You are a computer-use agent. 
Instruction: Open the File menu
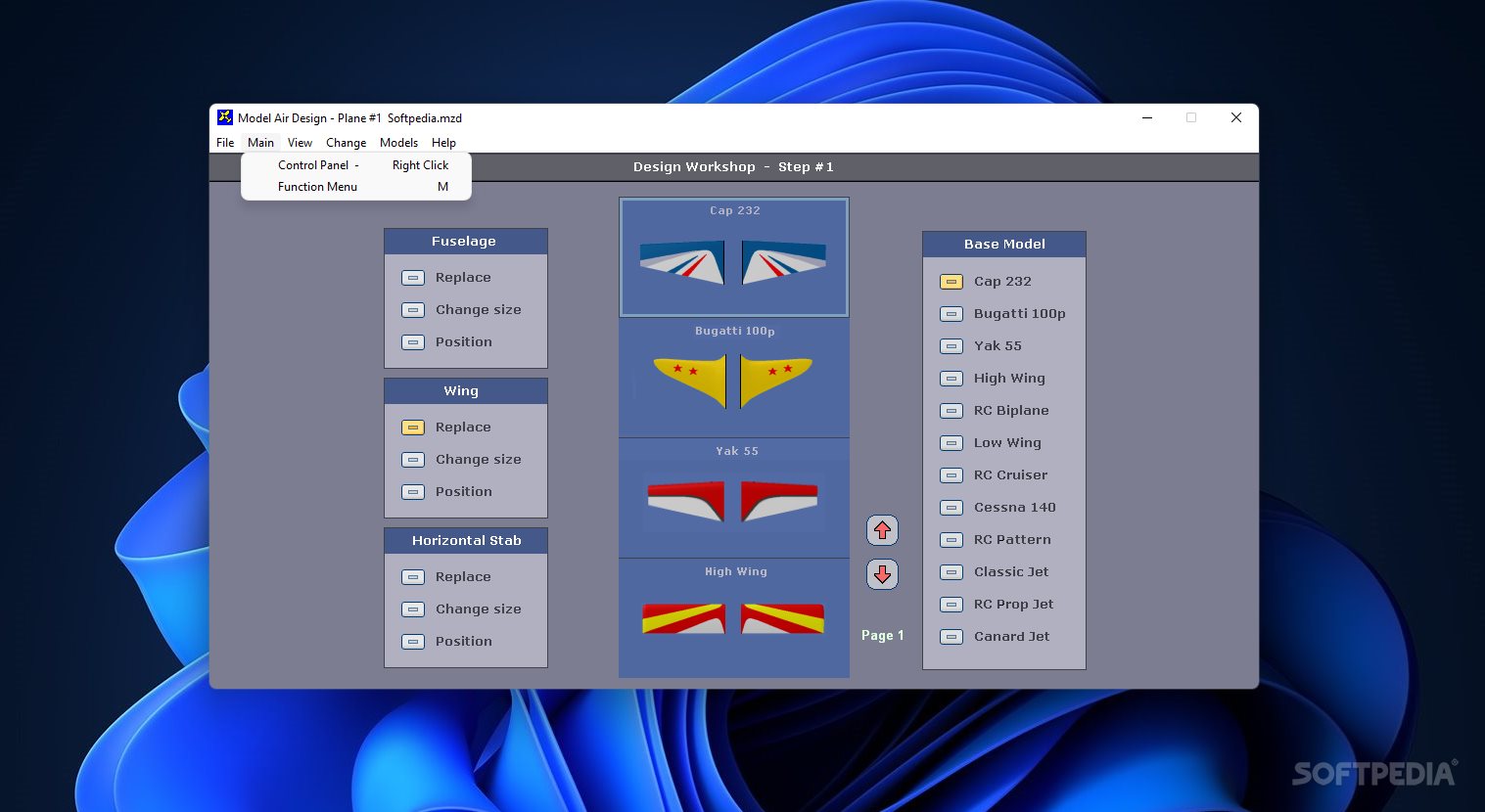225,143
